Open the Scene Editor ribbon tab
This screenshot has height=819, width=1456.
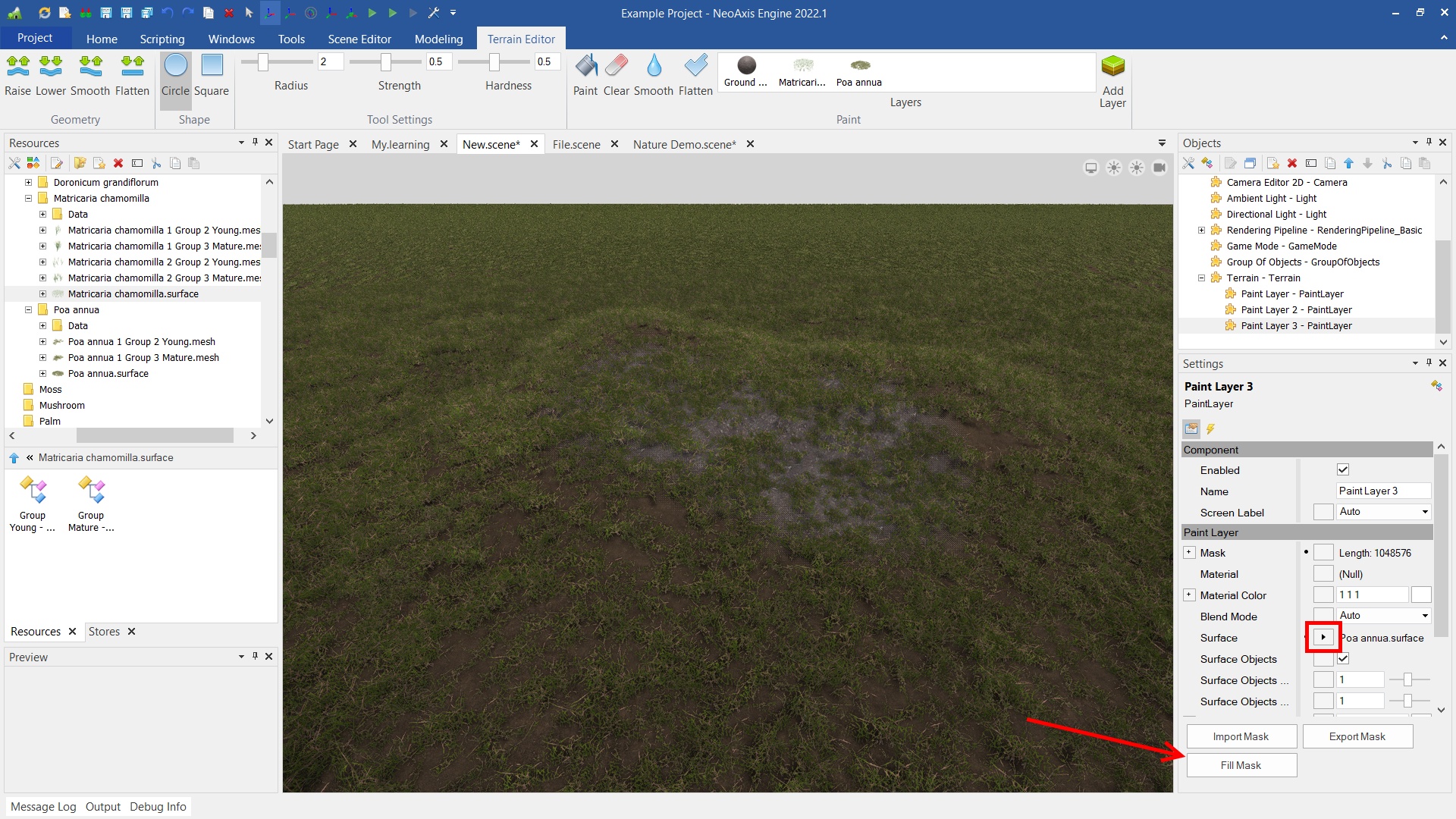point(359,39)
